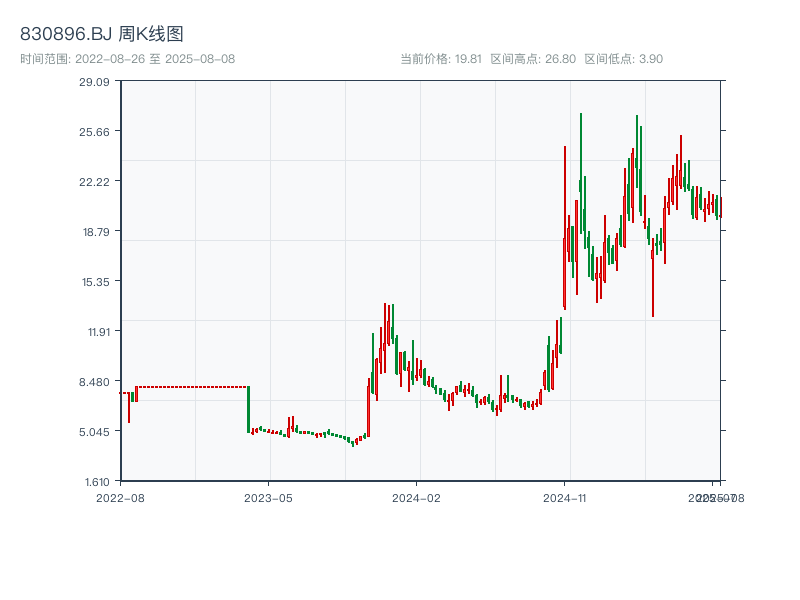Click x-axis date label 2024-02
This screenshot has height=600, width=800.
tap(416, 498)
